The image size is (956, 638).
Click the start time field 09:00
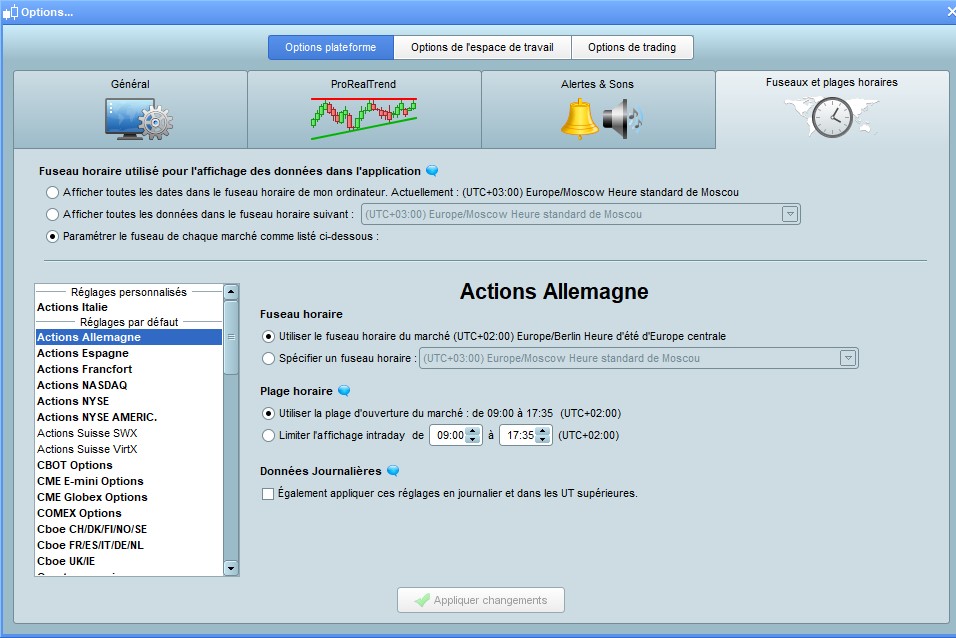449,435
